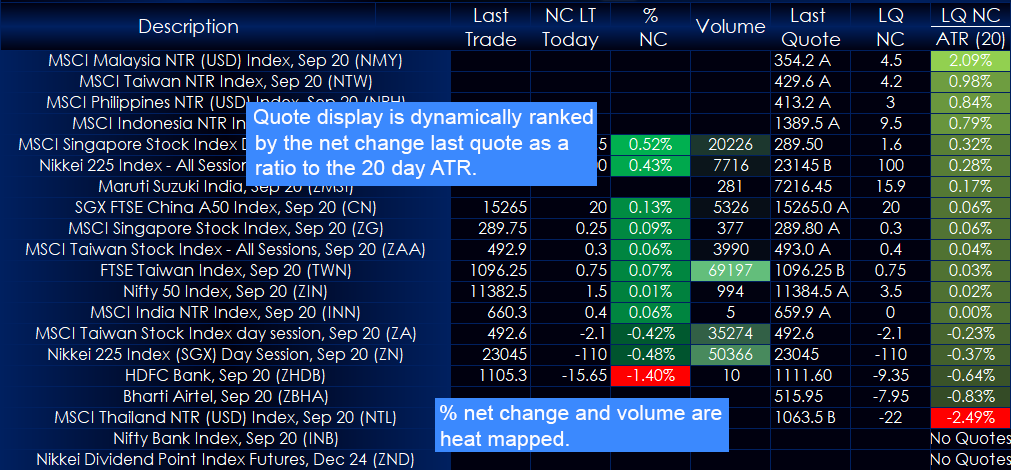Click the 0.43% green net change cell
This screenshot has height=470, width=1011.
[650, 166]
